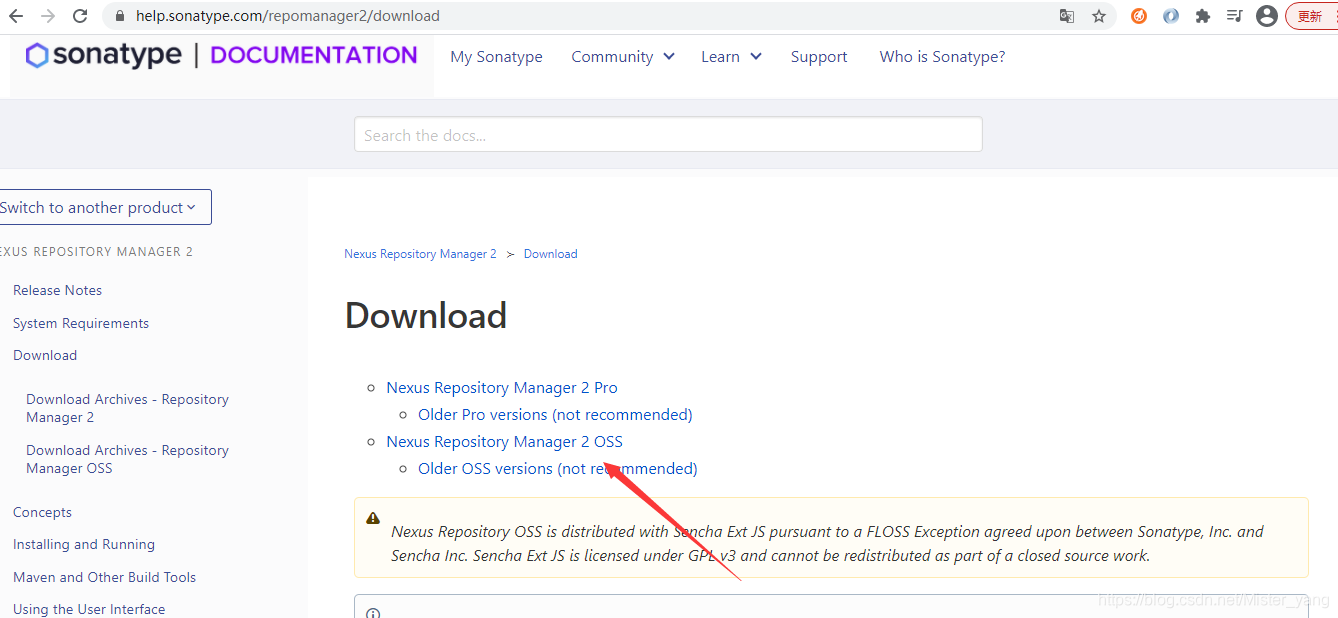
Task: Open Download Archives - Repository Manager OSS
Action: [127, 459]
